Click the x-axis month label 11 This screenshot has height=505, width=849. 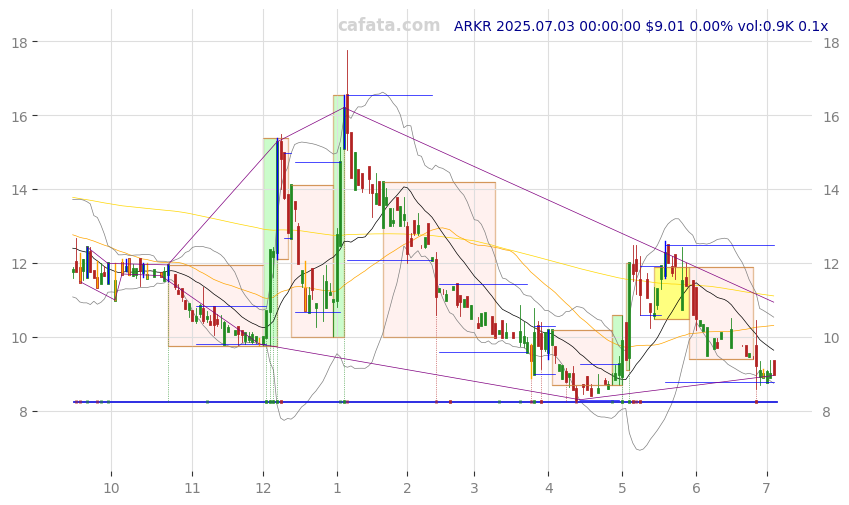pos(192,488)
